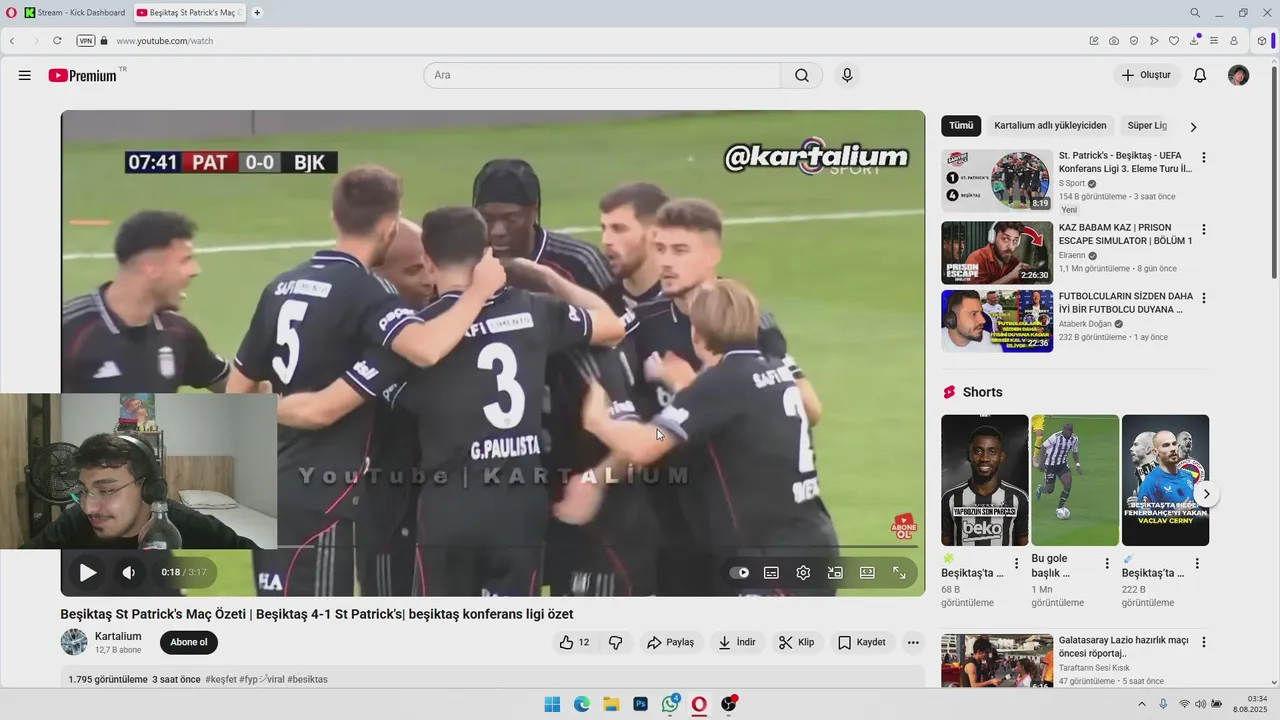Go back in browser history
The height and width of the screenshot is (720, 1280).
(x=12, y=41)
